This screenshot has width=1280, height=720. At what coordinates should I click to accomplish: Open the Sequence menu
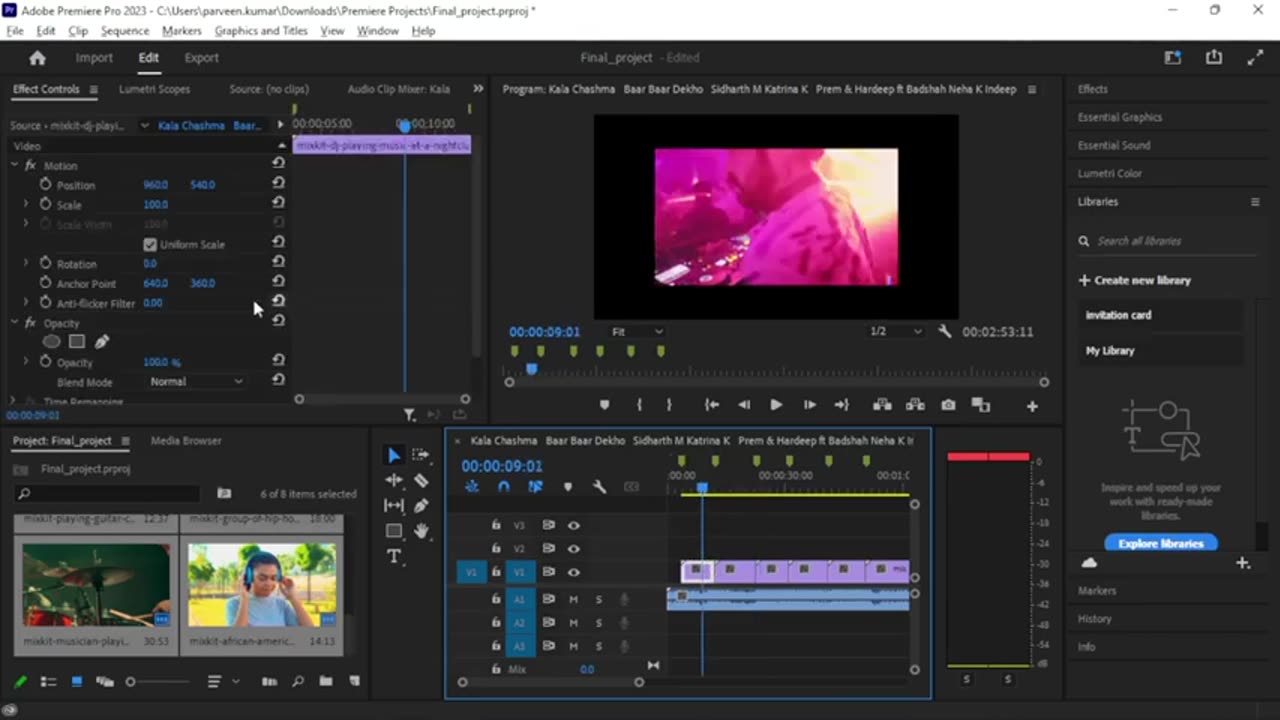coord(125,31)
